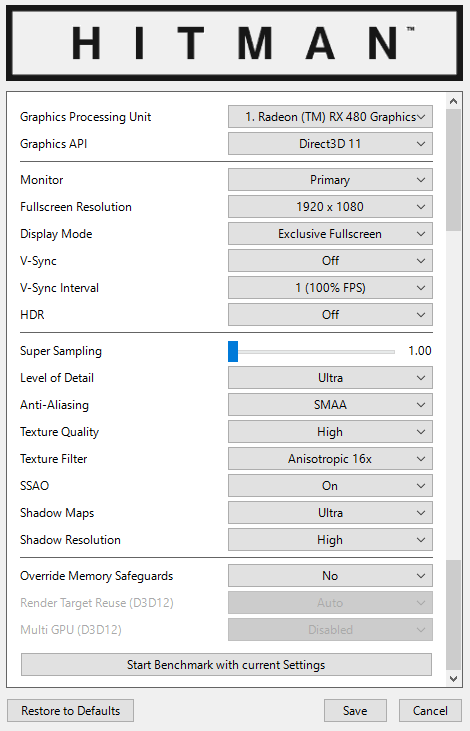
Task: Open Texture Filter dropdown showing Anisotropic 16x
Action: coord(330,459)
